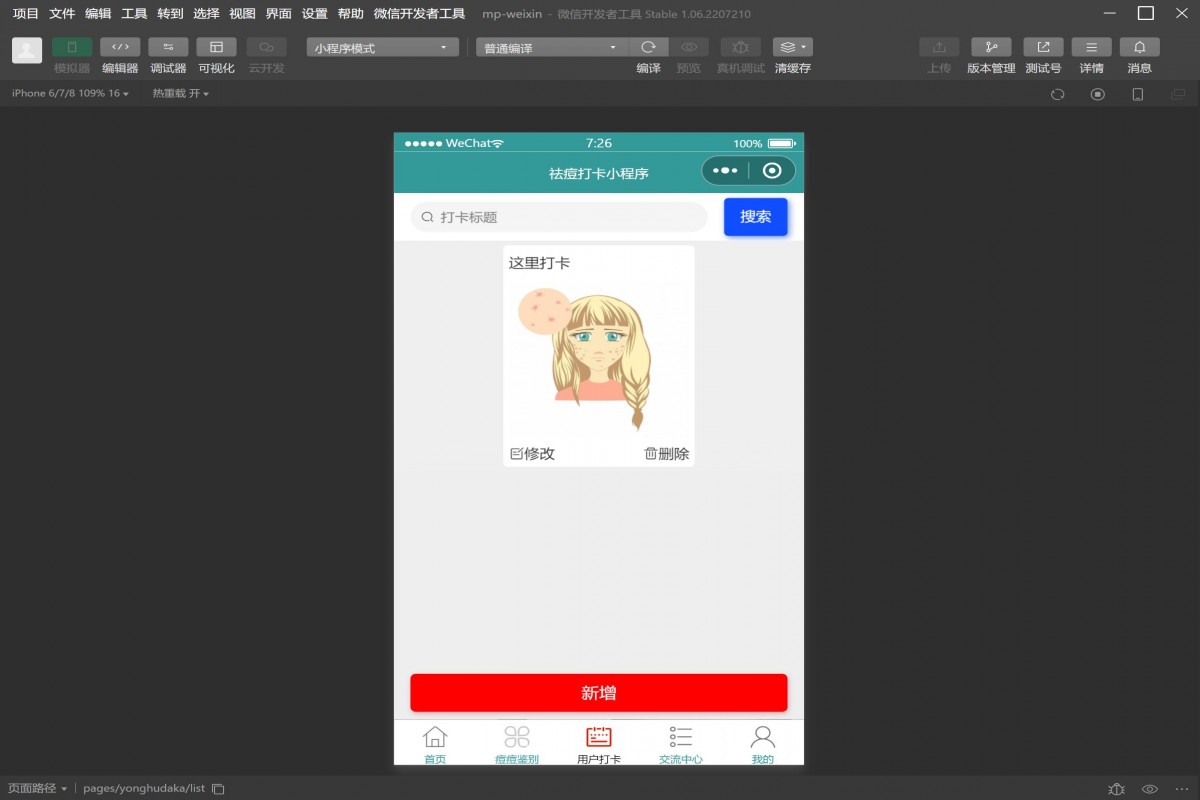Open the 工具 menu in menu bar
Image resolution: width=1200 pixels, height=800 pixels.
(x=133, y=14)
